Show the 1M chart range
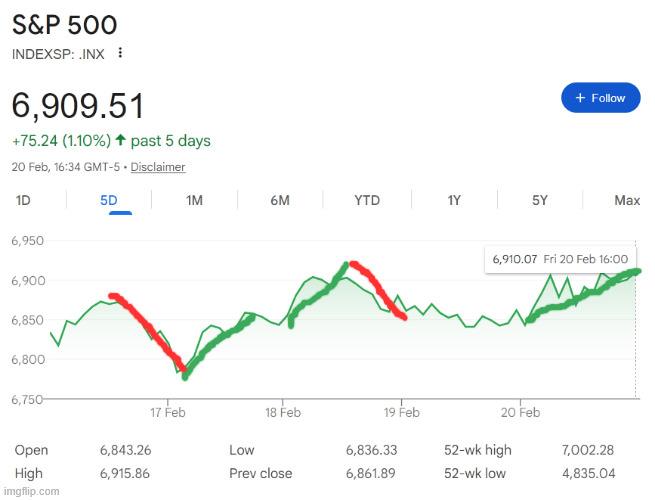The height and width of the screenshot is (500, 655). click(x=194, y=200)
